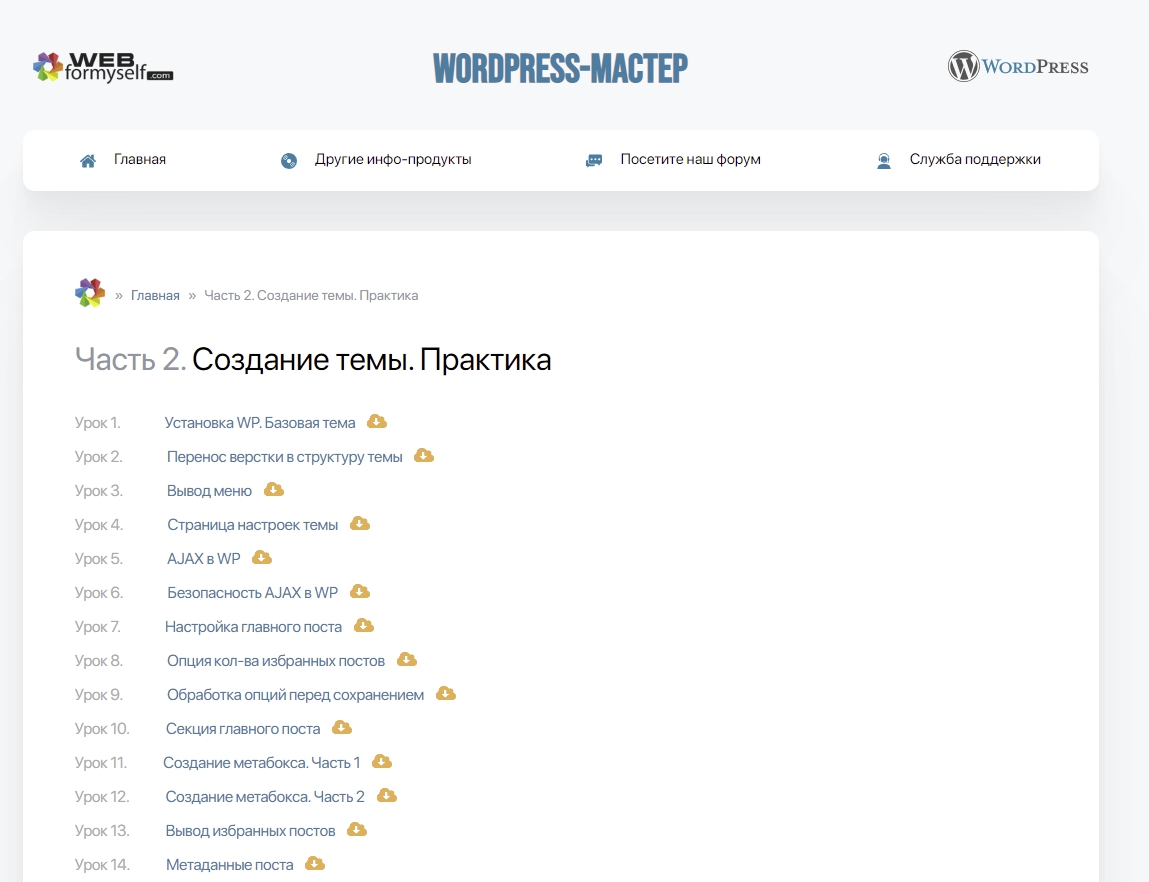1149x882 pixels.
Task: Download files for Обработка опций перед сохранением
Action: pos(446,693)
